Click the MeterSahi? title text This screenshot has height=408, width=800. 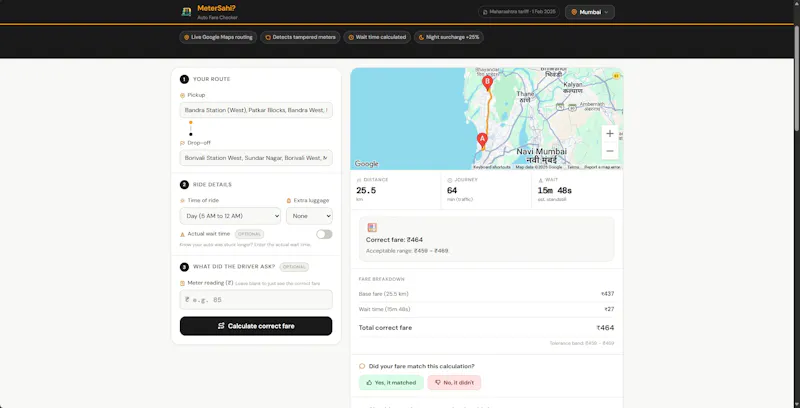coord(216,8)
